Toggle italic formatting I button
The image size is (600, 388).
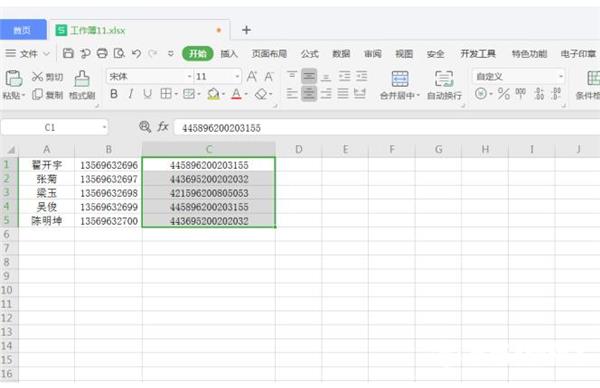[x=130, y=94]
